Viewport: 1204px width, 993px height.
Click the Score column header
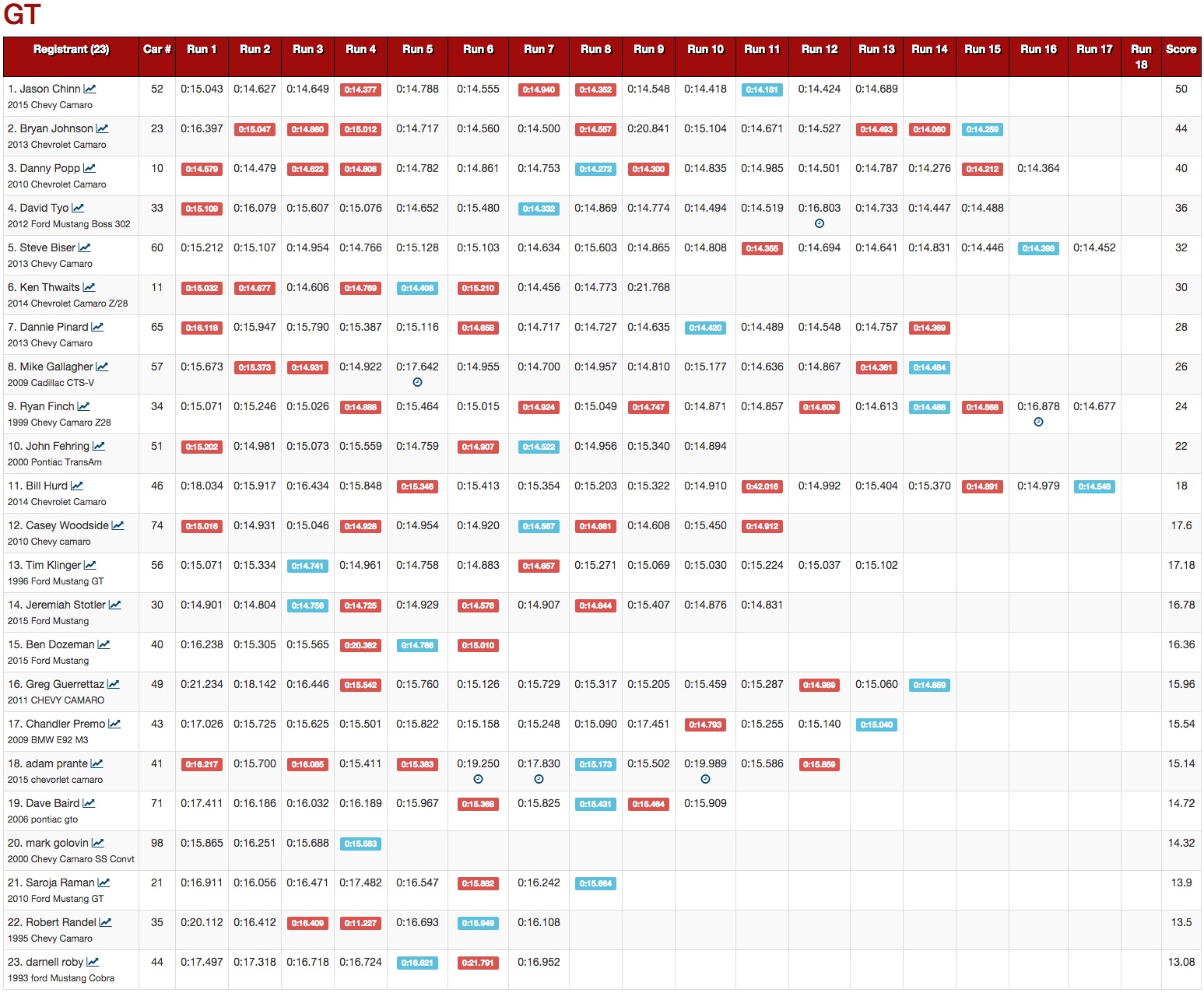pos(1181,49)
